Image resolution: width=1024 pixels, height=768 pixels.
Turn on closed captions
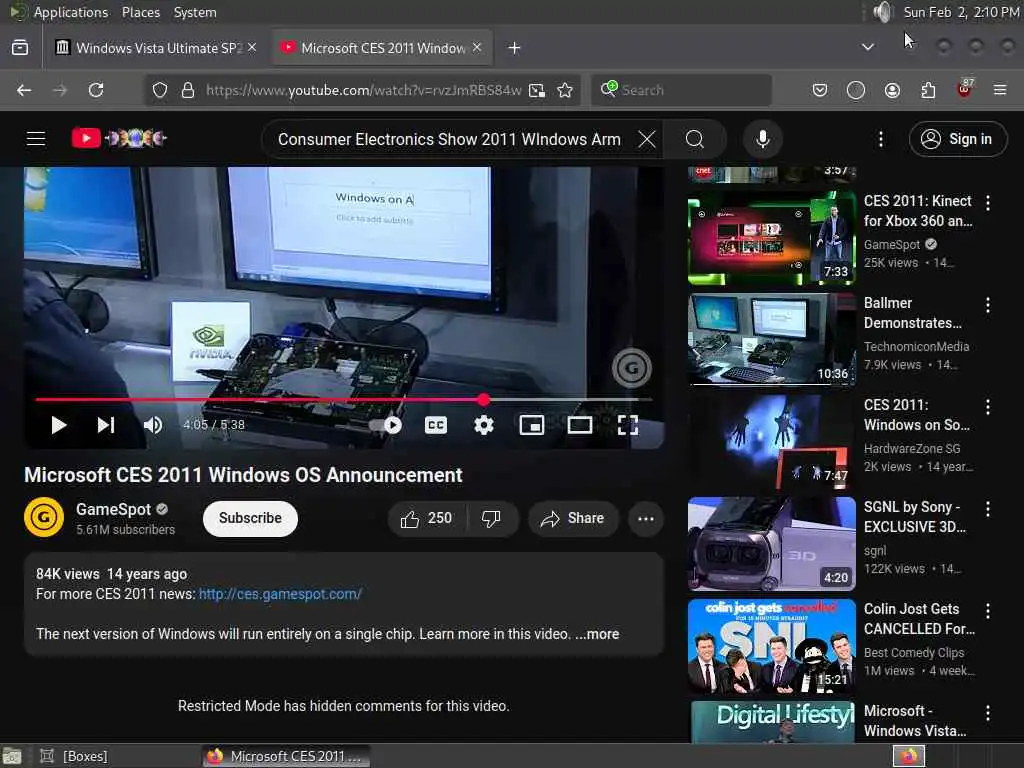coord(436,425)
